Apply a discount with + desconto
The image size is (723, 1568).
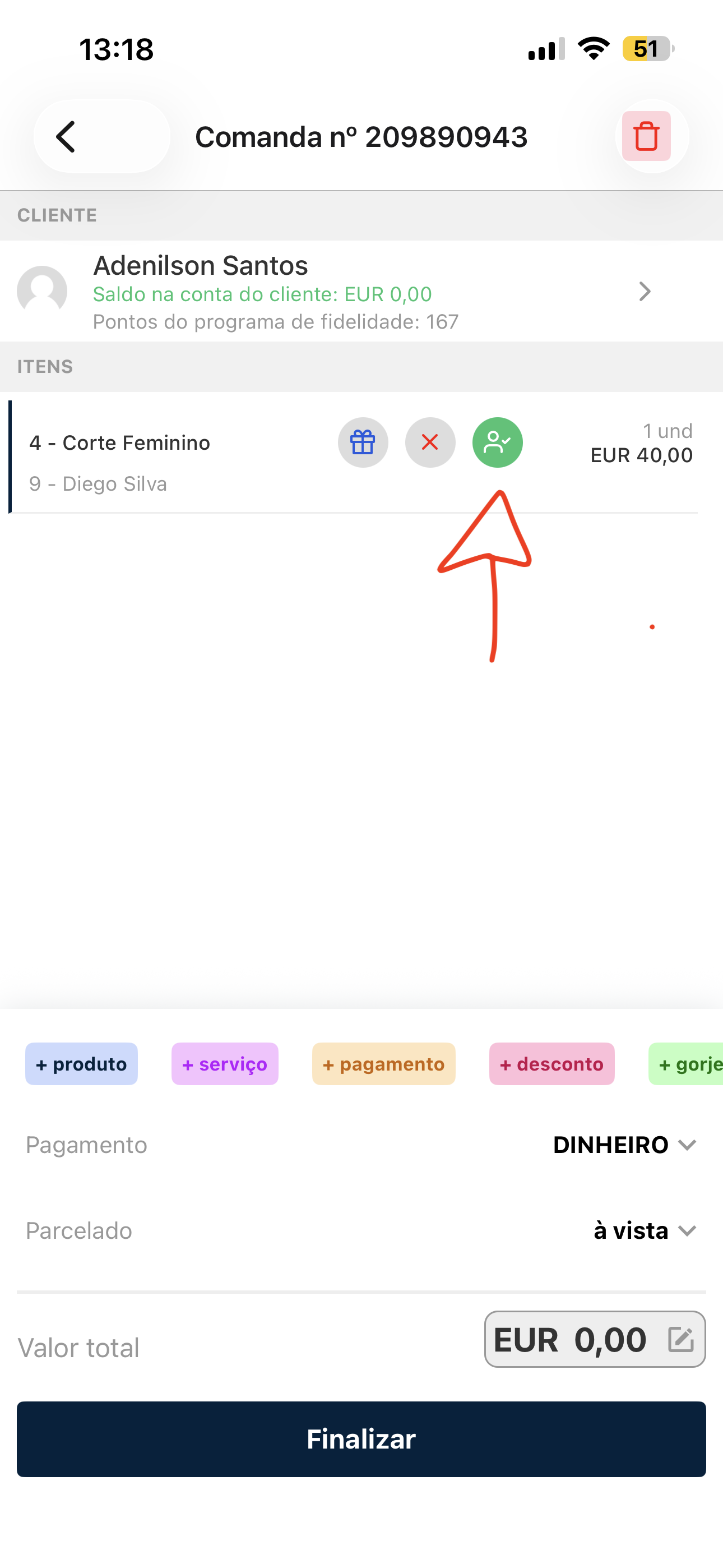pos(551,1064)
